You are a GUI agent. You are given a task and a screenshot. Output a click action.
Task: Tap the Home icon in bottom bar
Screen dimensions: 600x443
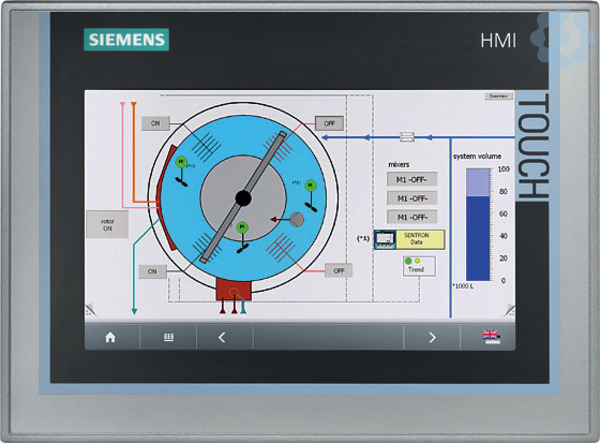110,337
